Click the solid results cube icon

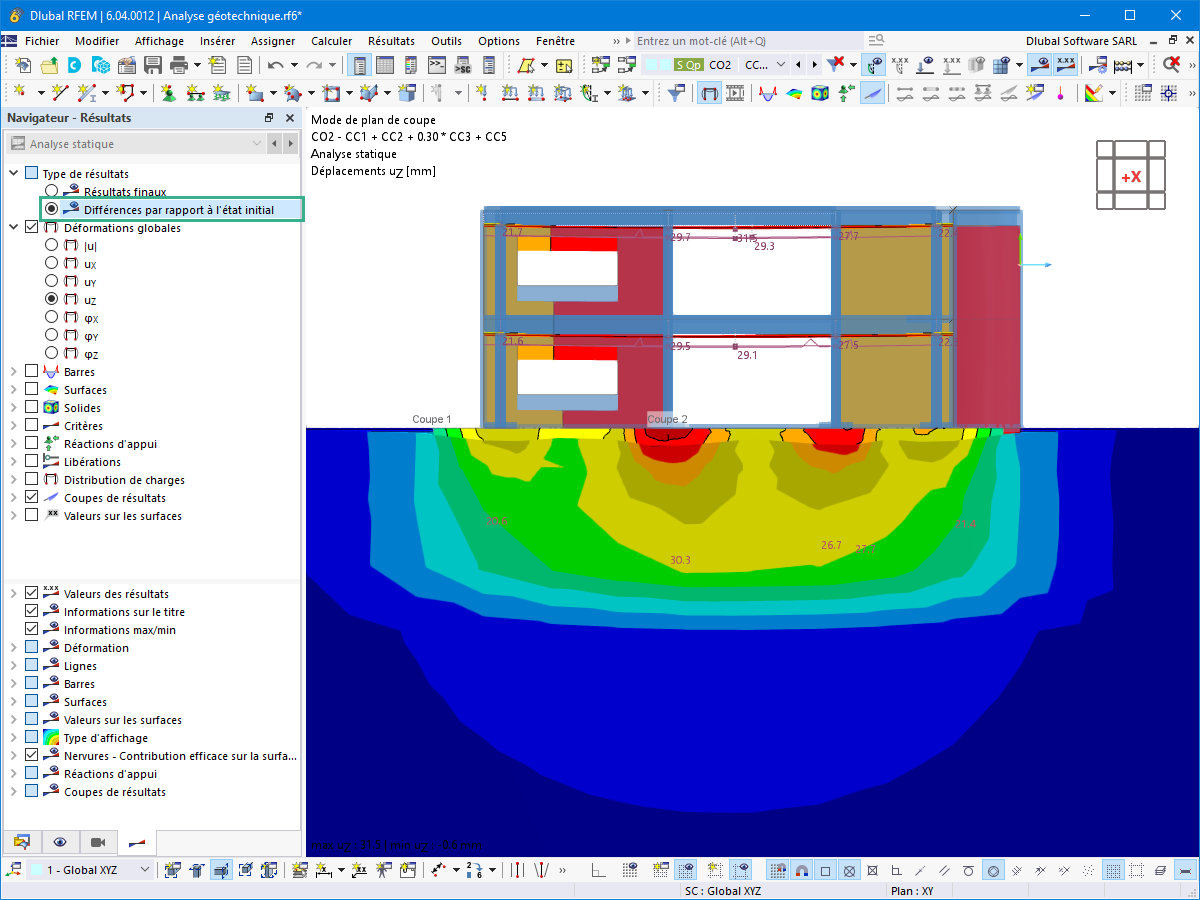tap(820, 93)
